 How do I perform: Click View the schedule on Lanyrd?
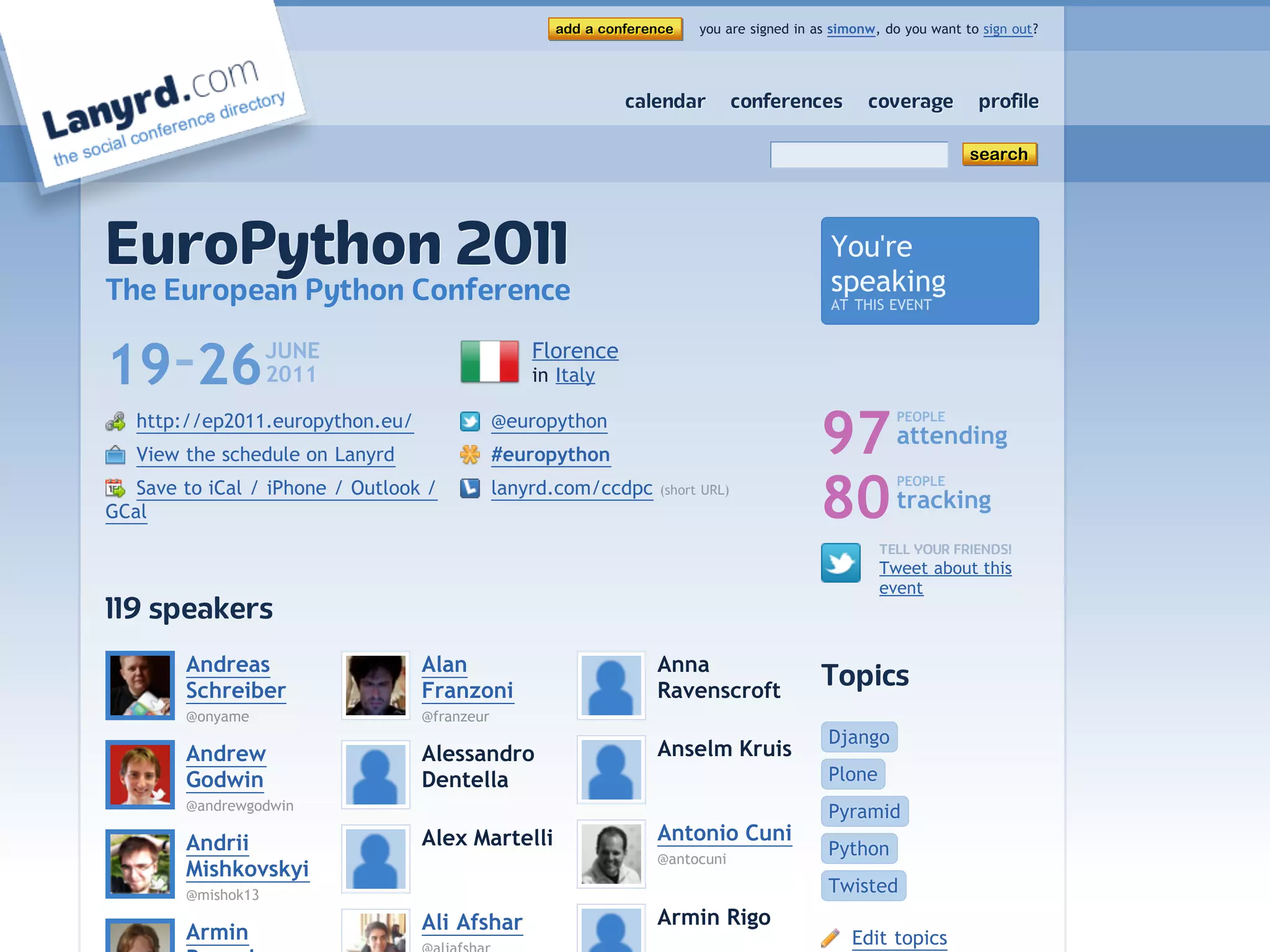point(265,455)
